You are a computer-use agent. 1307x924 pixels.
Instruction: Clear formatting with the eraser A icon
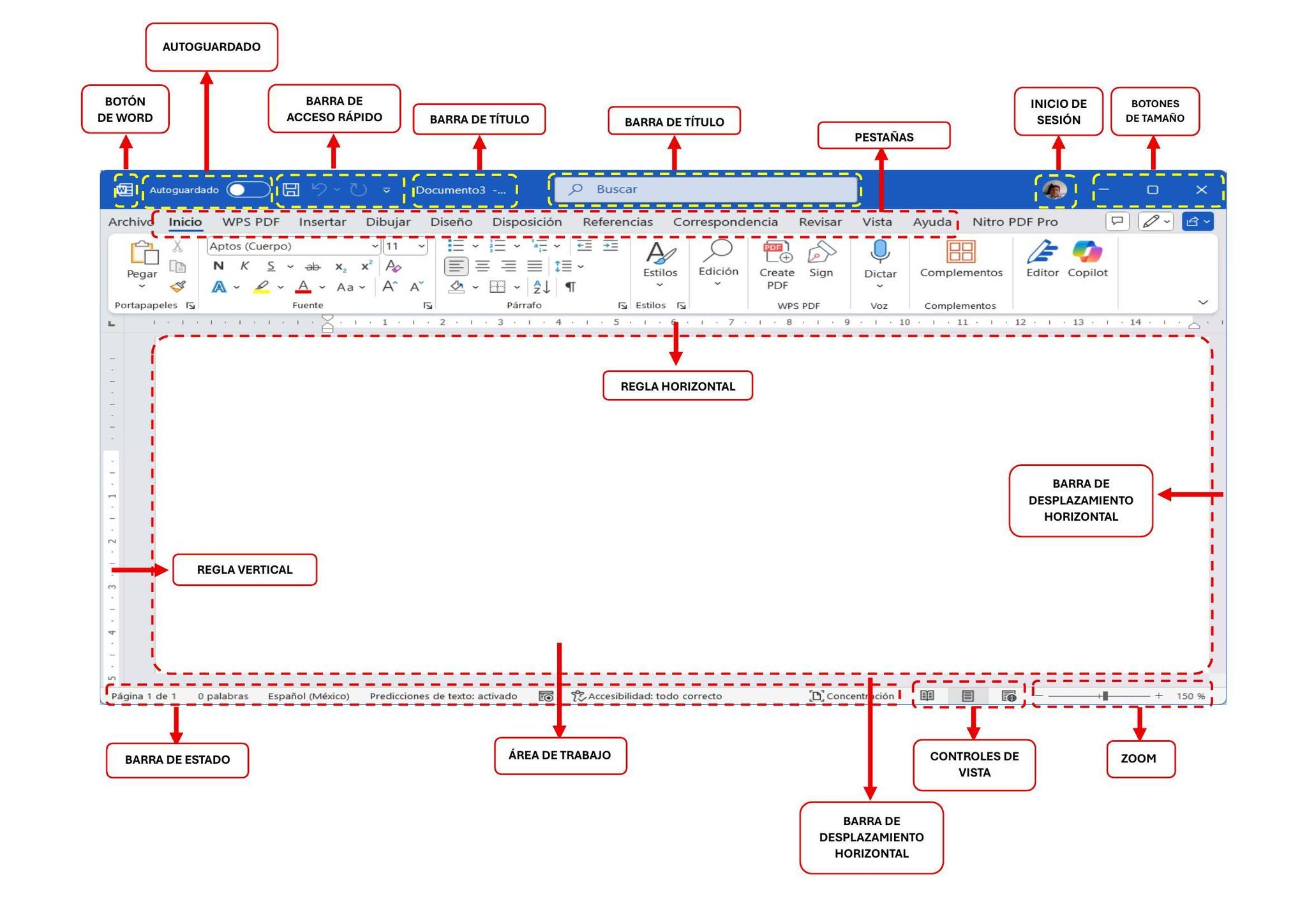point(393,266)
